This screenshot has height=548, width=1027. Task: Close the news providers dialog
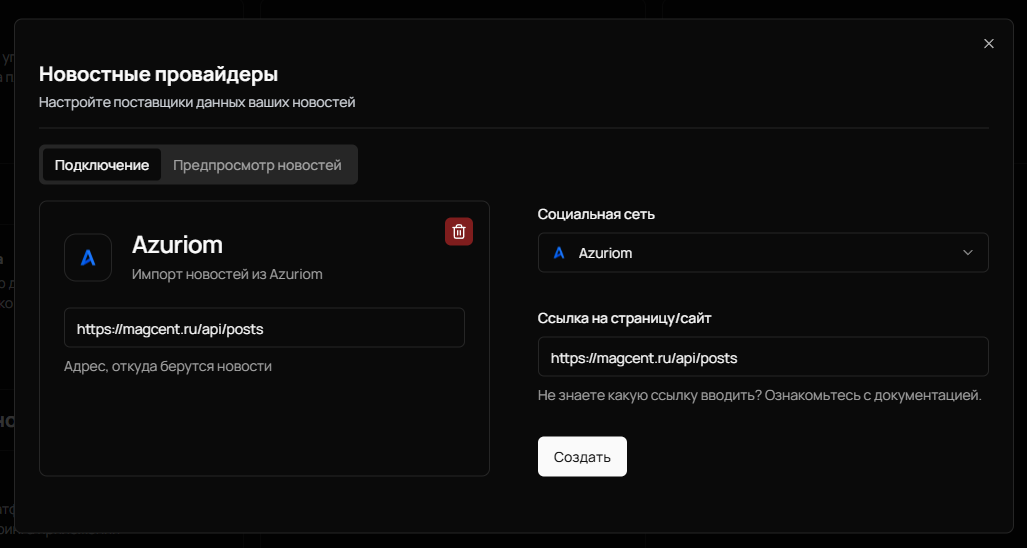(x=989, y=44)
